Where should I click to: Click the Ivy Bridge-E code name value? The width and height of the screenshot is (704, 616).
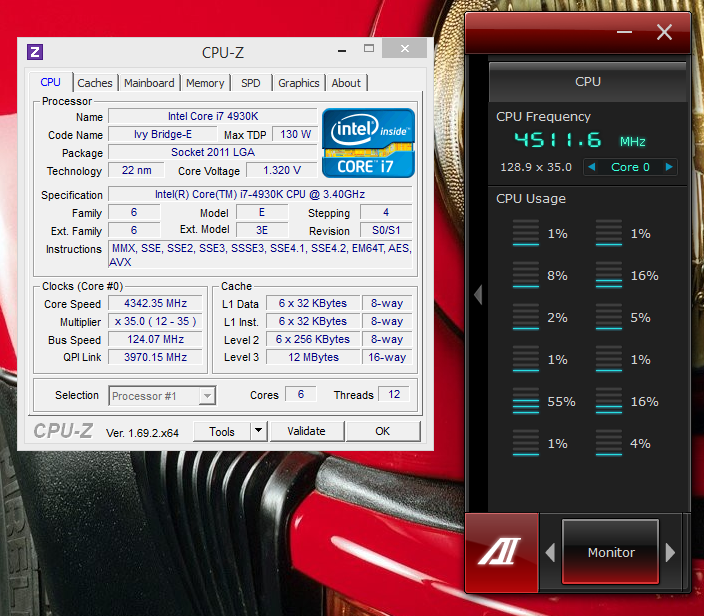[x=163, y=134]
